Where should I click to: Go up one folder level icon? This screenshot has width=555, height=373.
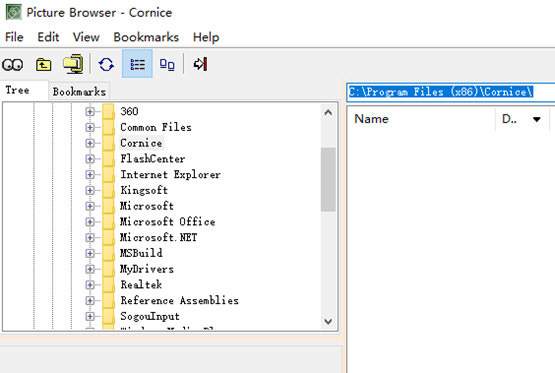[x=44, y=64]
